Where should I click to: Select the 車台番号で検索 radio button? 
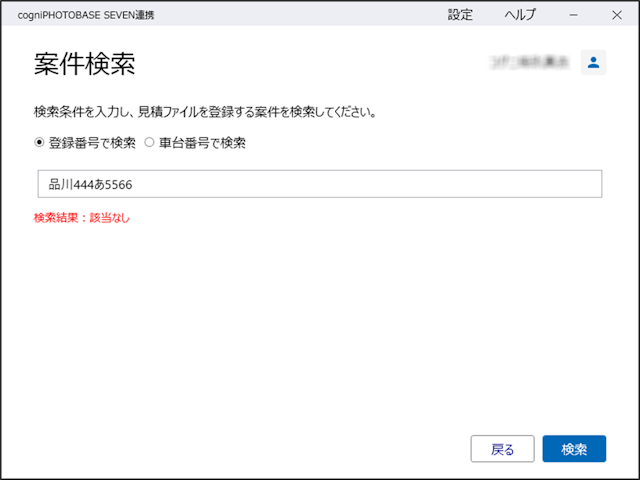(x=150, y=142)
